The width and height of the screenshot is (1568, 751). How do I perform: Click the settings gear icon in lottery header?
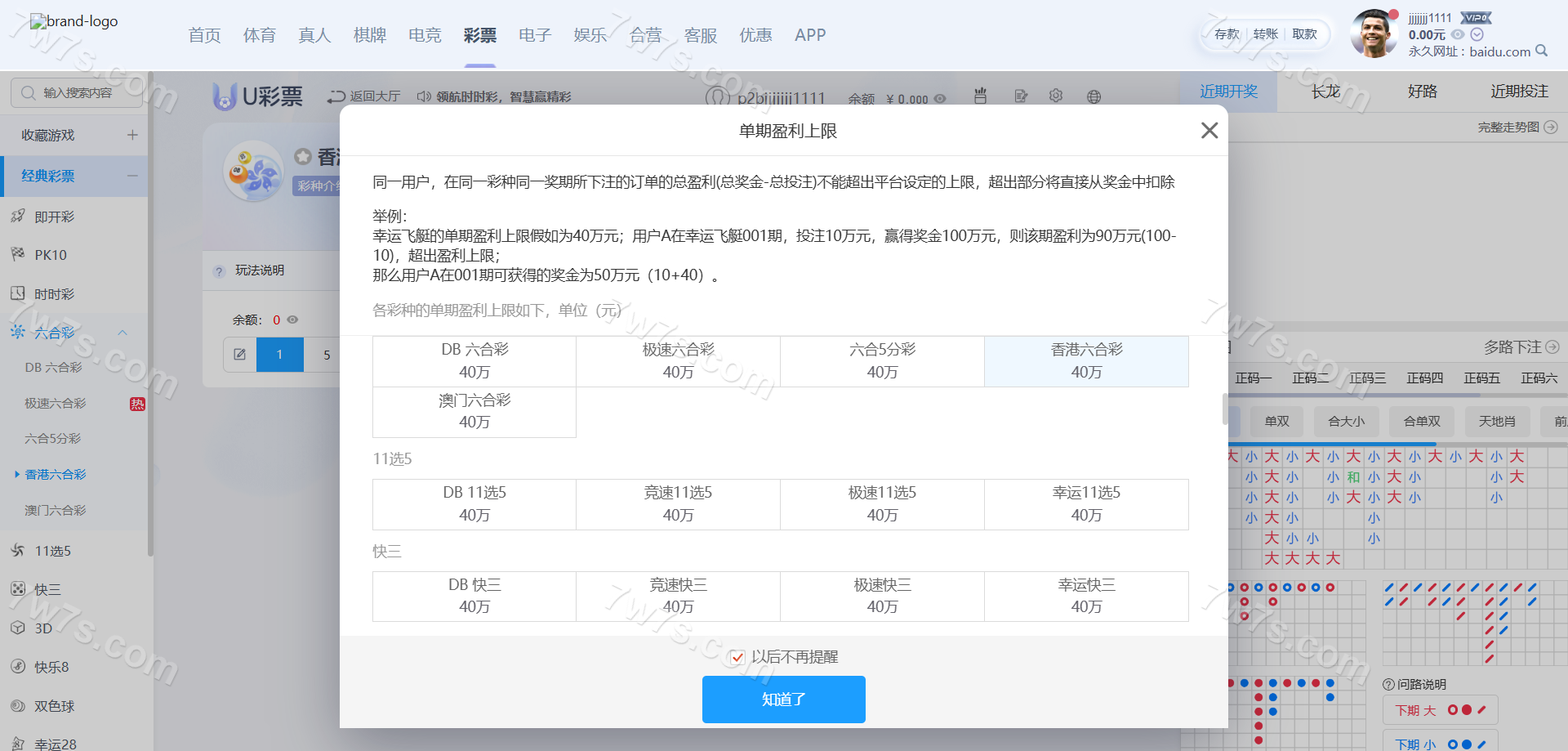coord(1055,96)
